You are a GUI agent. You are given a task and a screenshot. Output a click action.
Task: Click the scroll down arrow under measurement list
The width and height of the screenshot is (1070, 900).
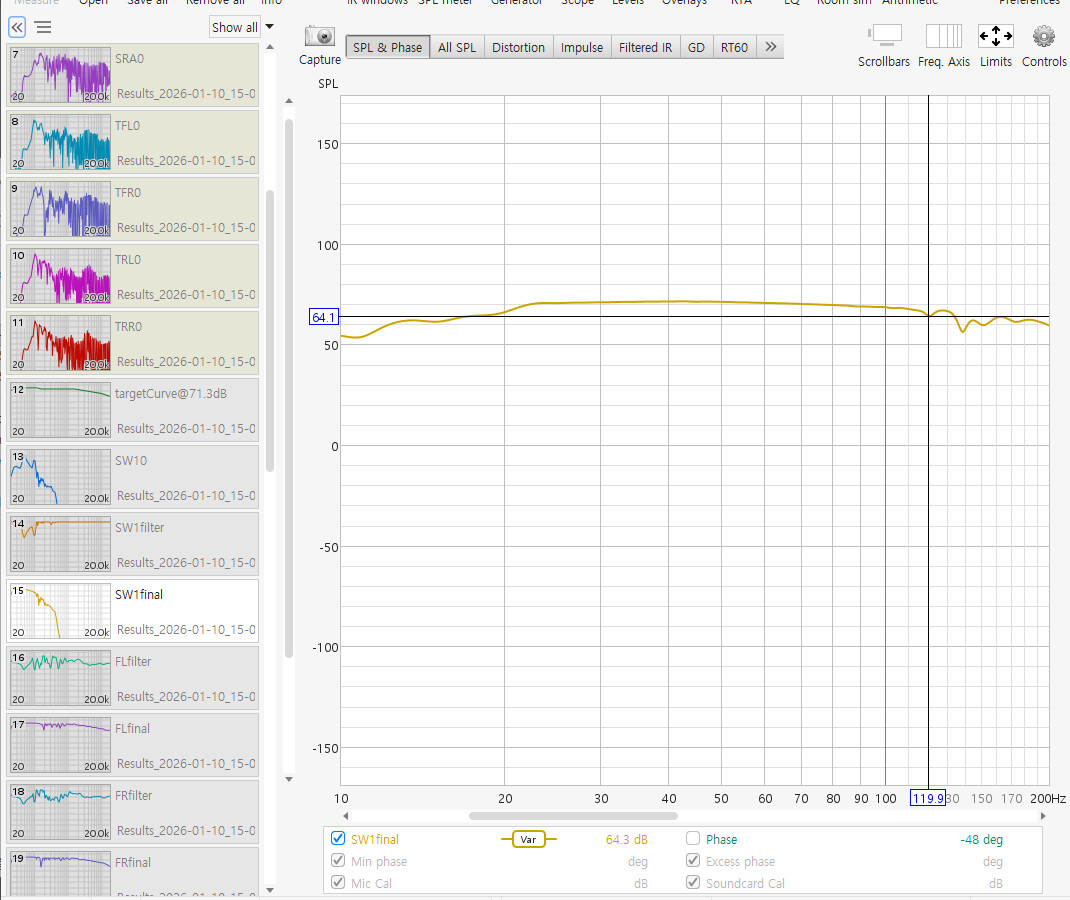coord(289,779)
